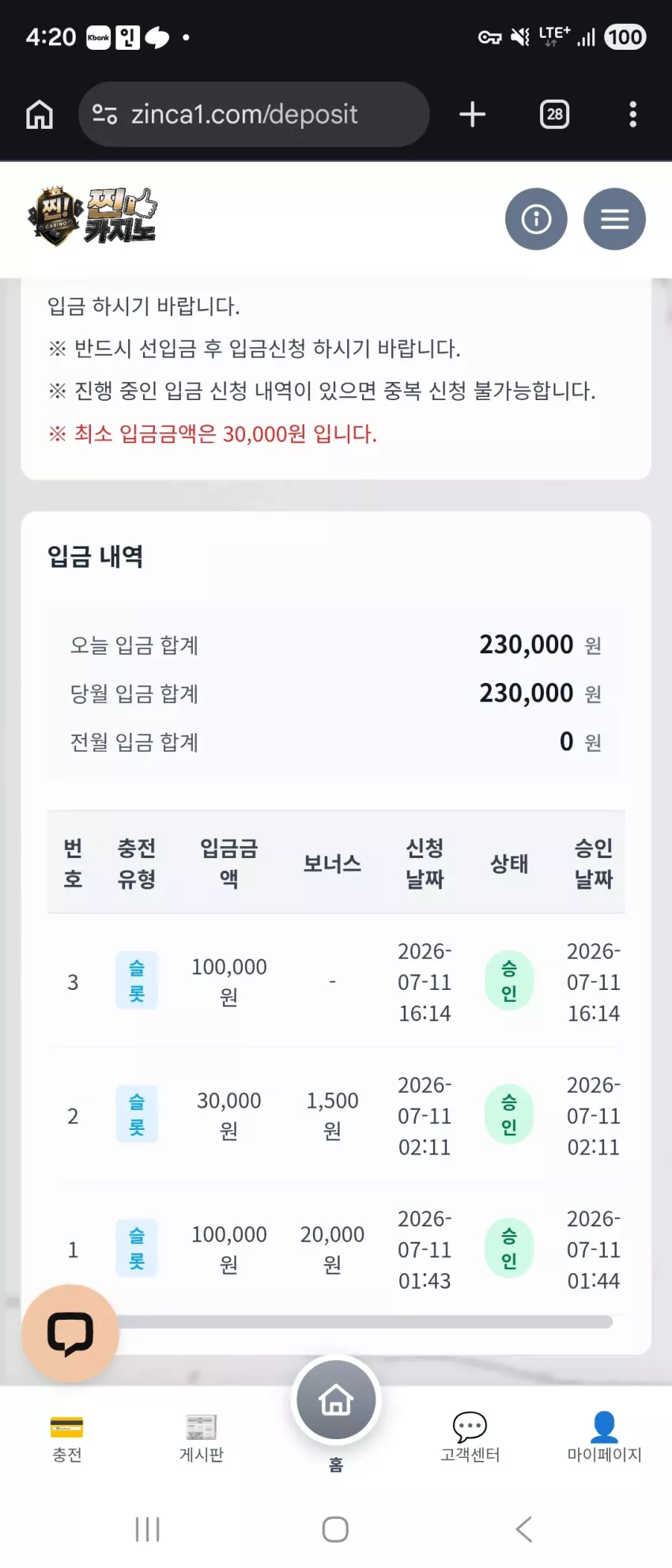This screenshot has height=1568, width=672.
Task: Open the round information button in header
Action: click(x=536, y=219)
